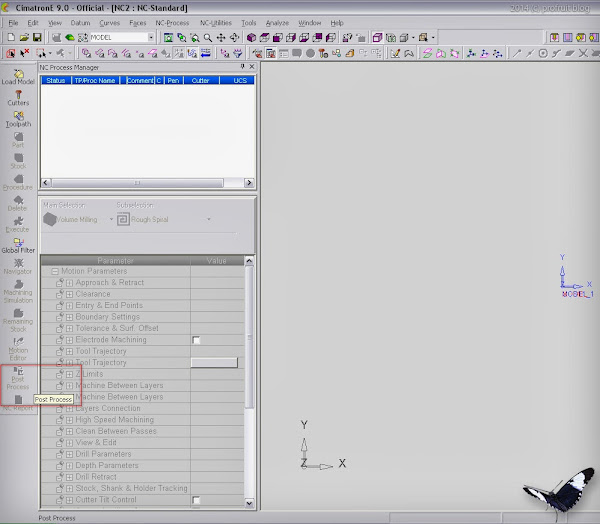Screen dimensions: 600x524
Task: Select the Rotate view icon
Action: pos(234,38)
